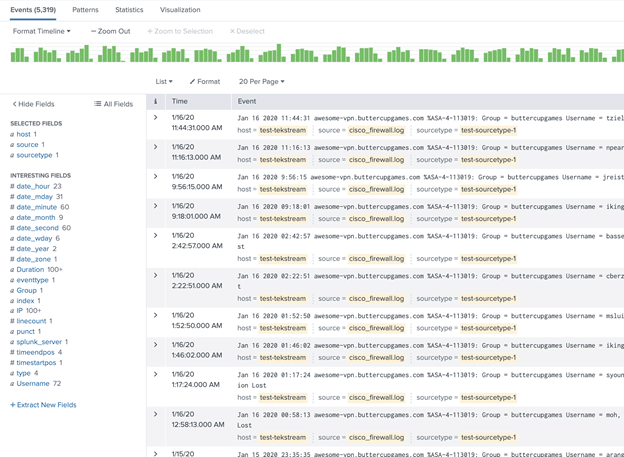
Task: Open the date_month field
Action: [36, 217]
